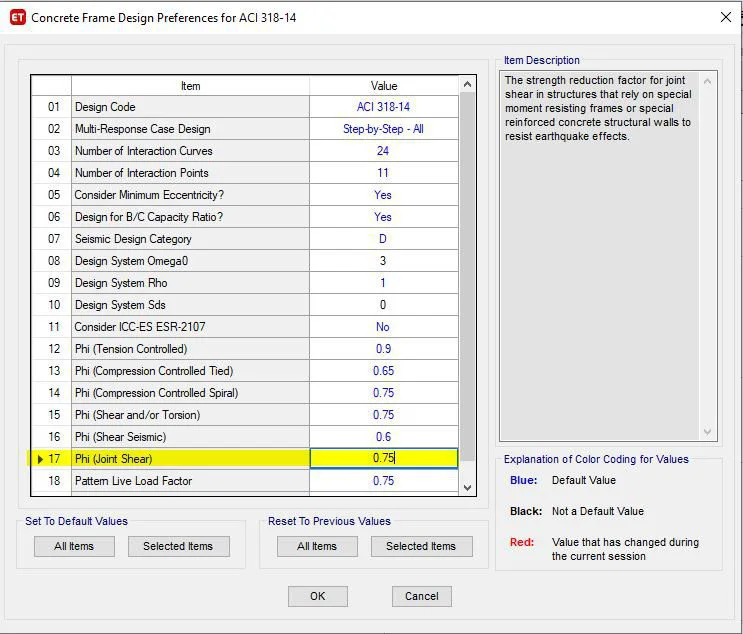This screenshot has height=634, width=743.
Task: Open Seismic Design Category value D
Action: coord(384,239)
